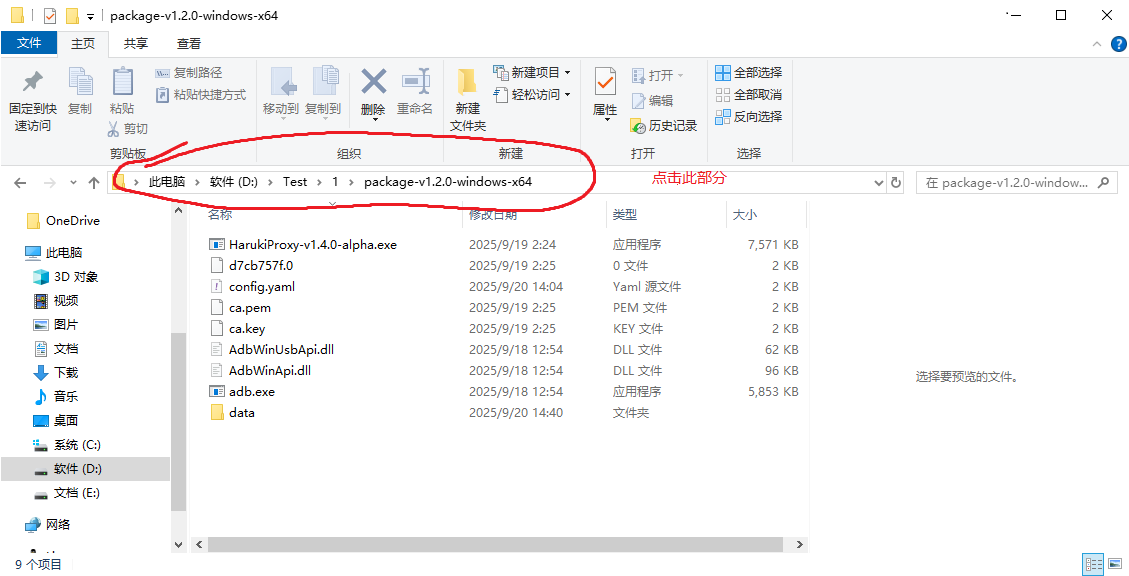
Task: Open the 共享 ribbon tab
Action: pos(136,43)
